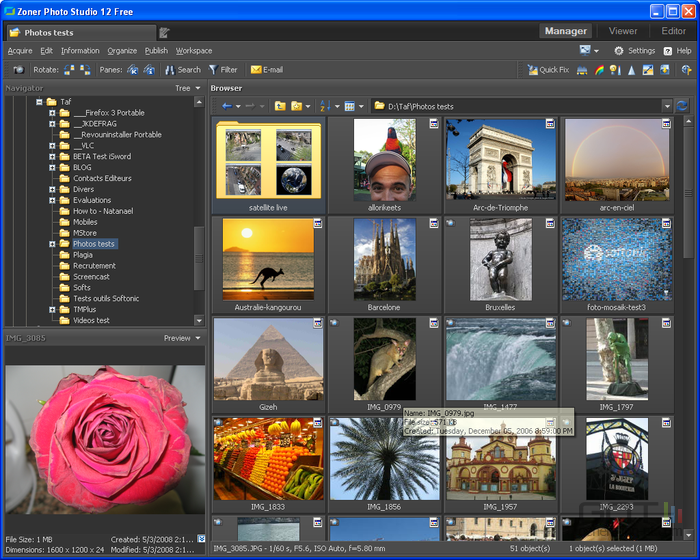The image size is (700, 560).
Task: Click the blue save icon in preview info
Action: coord(201,539)
